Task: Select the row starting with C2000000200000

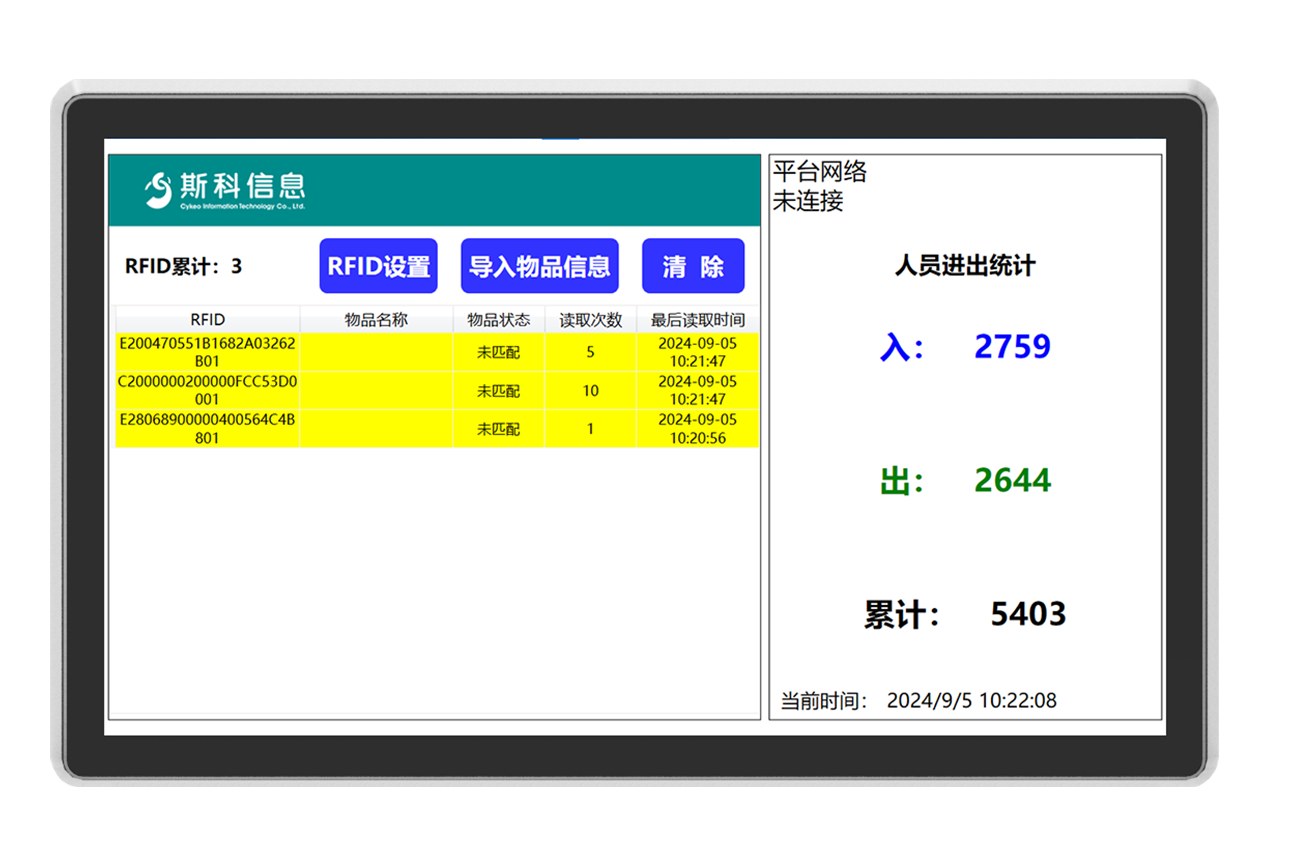Action: tap(206, 390)
